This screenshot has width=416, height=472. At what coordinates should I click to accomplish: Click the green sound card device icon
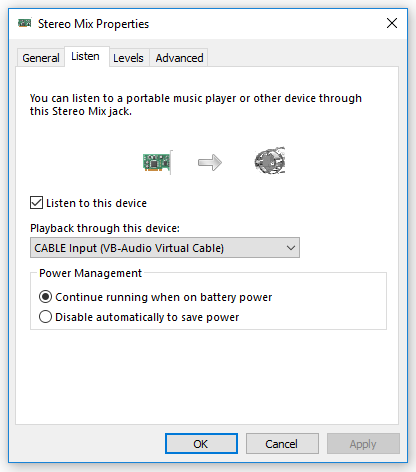tap(157, 162)
